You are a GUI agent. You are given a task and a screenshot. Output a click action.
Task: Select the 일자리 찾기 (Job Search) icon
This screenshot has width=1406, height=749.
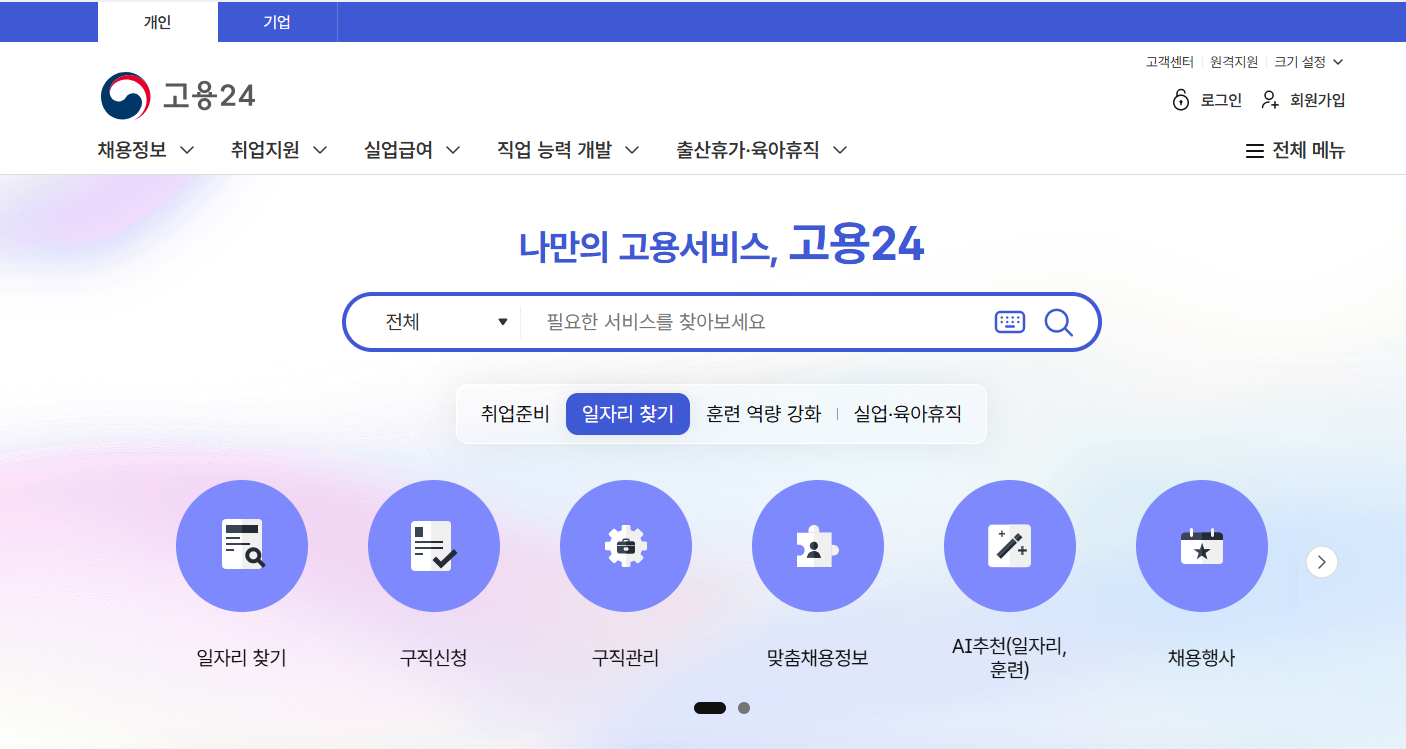(242, 546)
